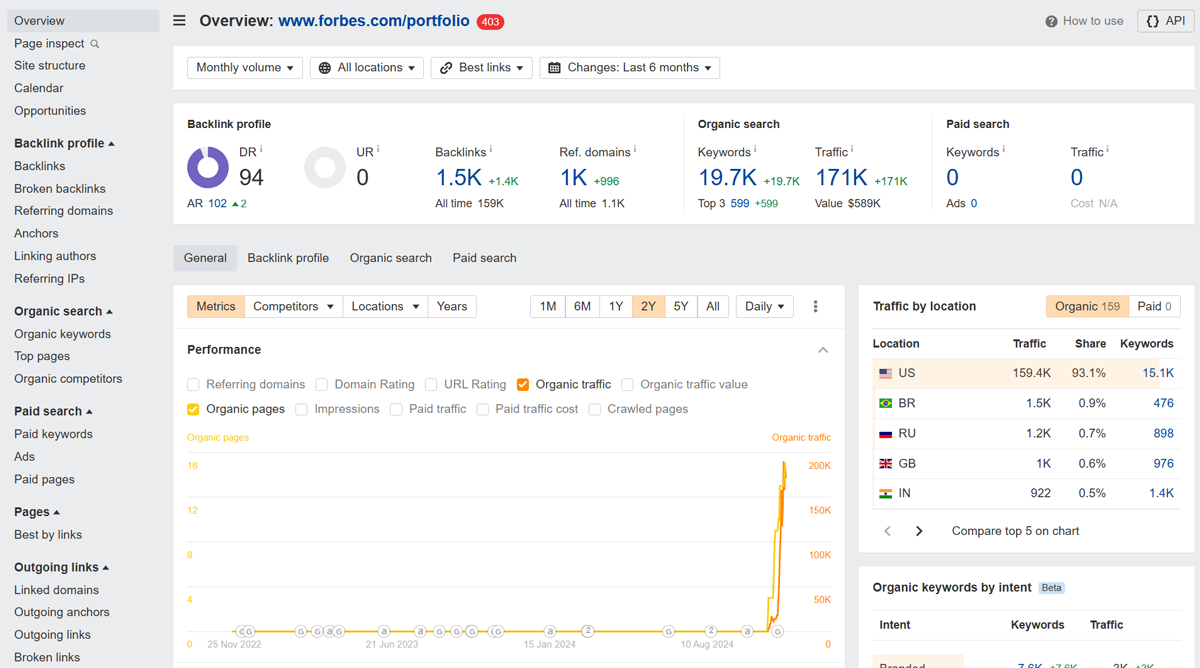Click the Russia flag in location table
This screenshot has width=1200, height=668.
click(x=885, y=433)
